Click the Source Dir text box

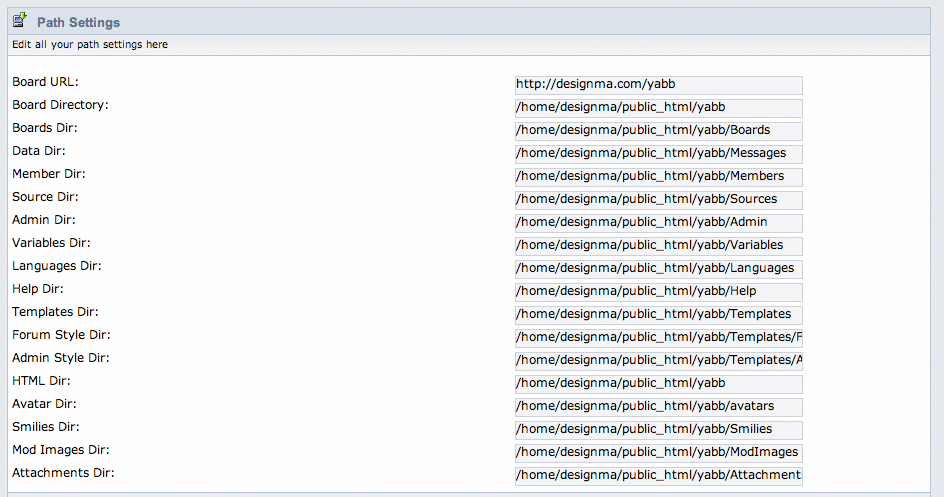(x=658, y=200)
